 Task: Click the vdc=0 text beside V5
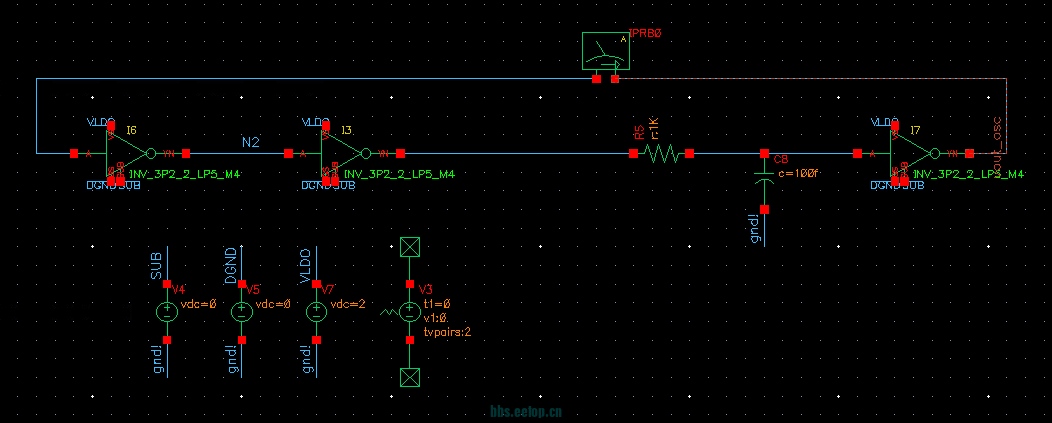(273, 303)
